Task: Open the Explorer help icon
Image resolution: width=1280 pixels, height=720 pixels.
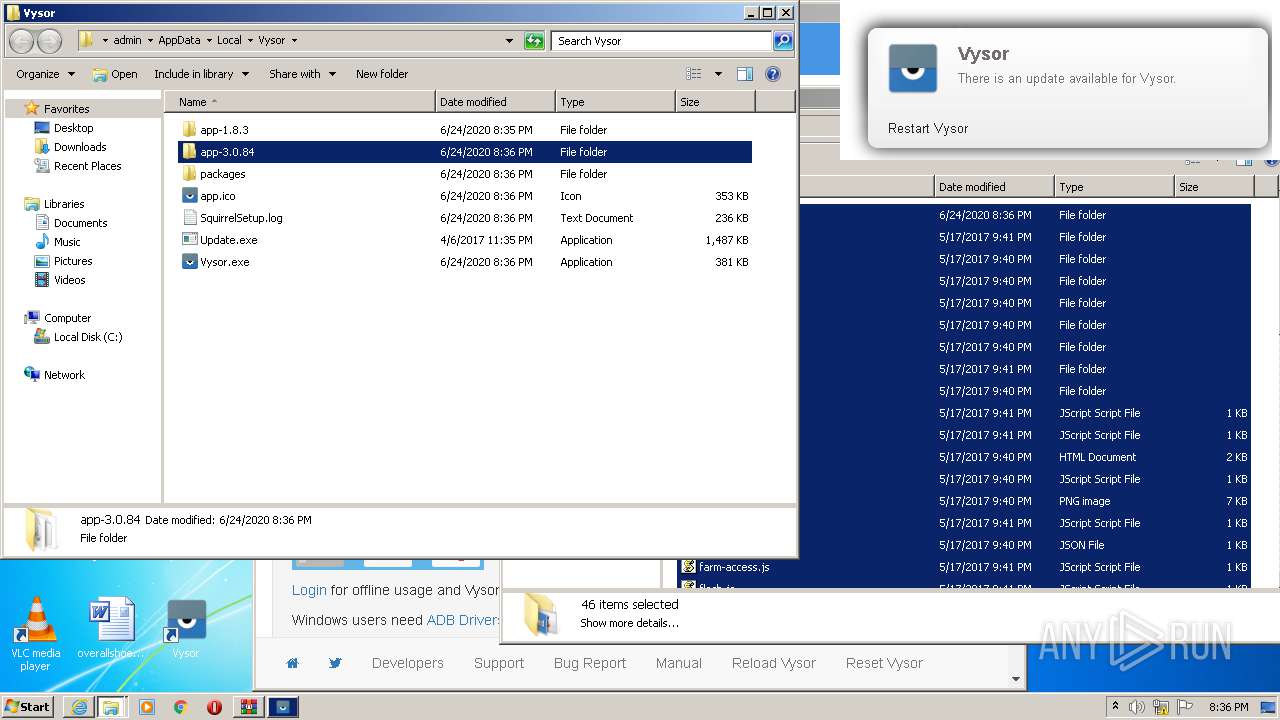Action: tap(773, 74)
